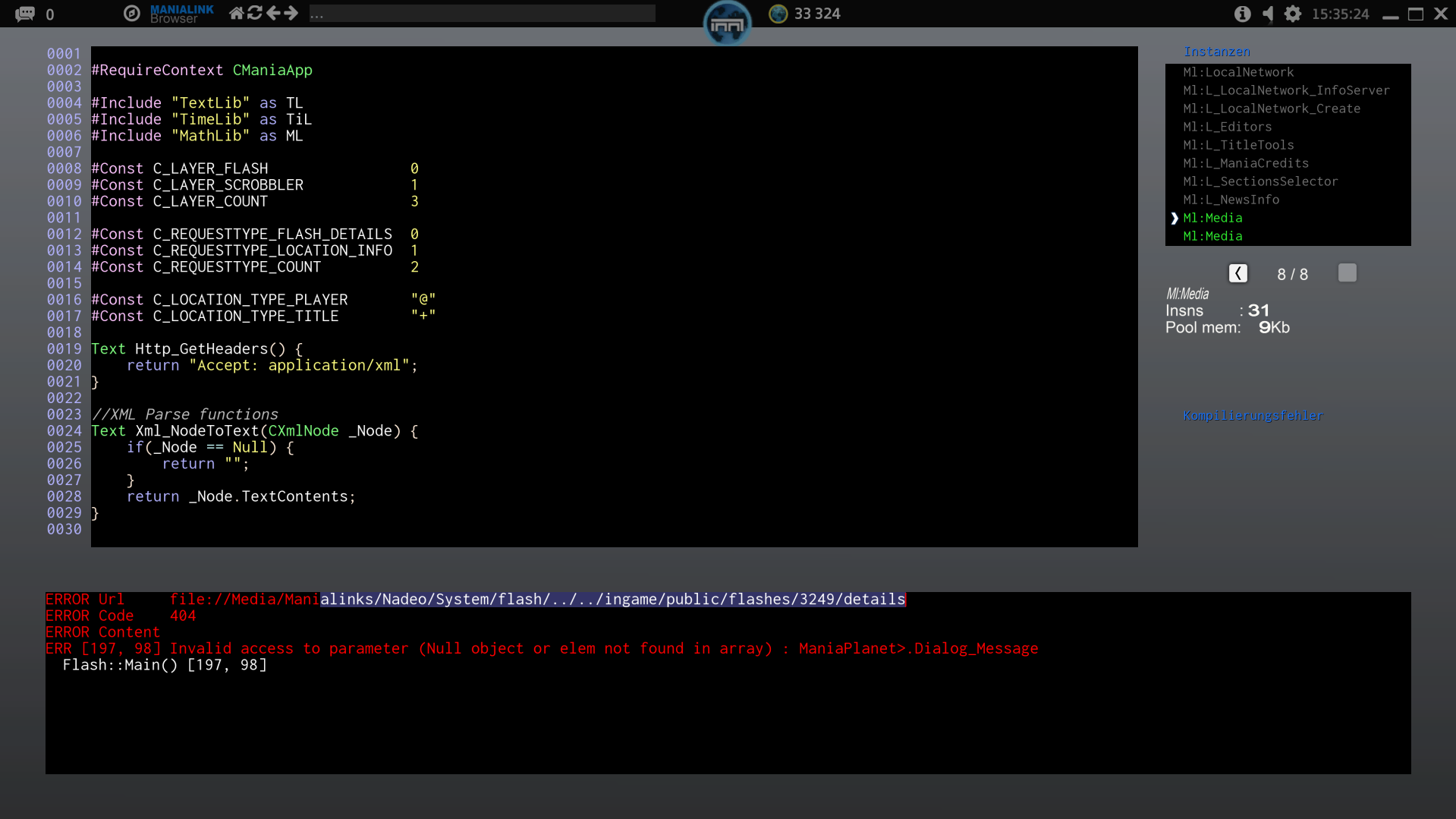This screenshot has height=819, width=1456.
Task: Mute sound with the speaker icon
Action: coord(1268,14)
